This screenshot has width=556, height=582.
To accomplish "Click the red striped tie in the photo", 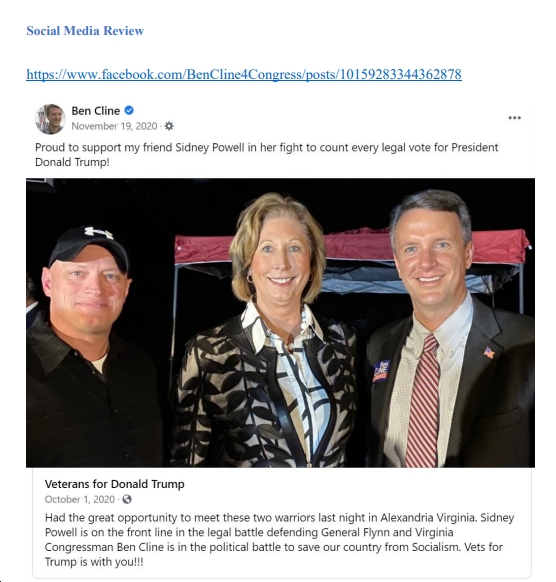I will pyautogui.click(x=423, y=401).
